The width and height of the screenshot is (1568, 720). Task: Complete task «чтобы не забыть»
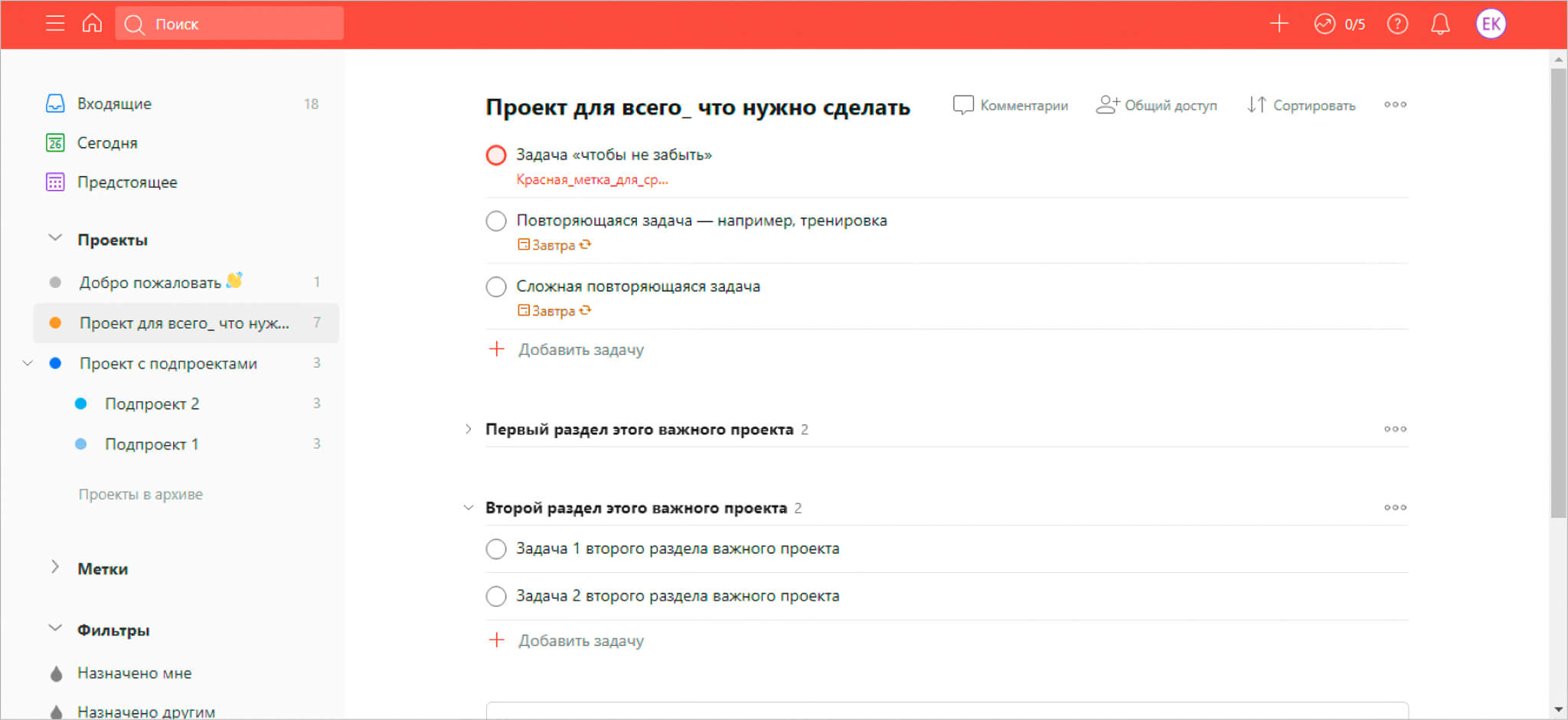[496, 155]
